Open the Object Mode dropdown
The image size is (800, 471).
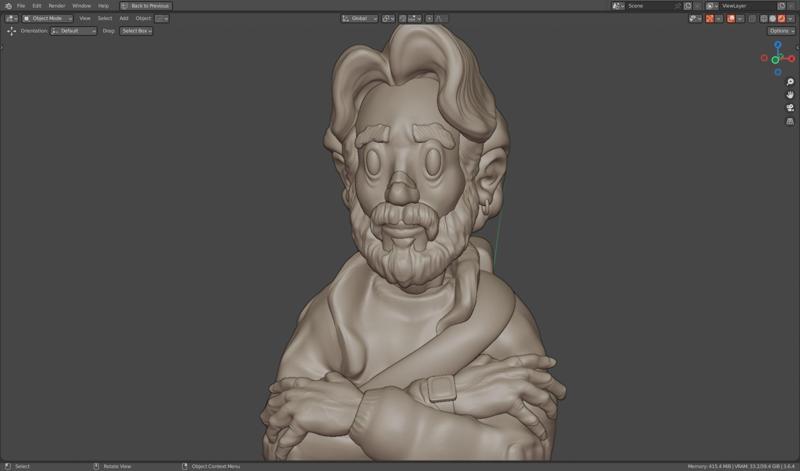point(47,18)
